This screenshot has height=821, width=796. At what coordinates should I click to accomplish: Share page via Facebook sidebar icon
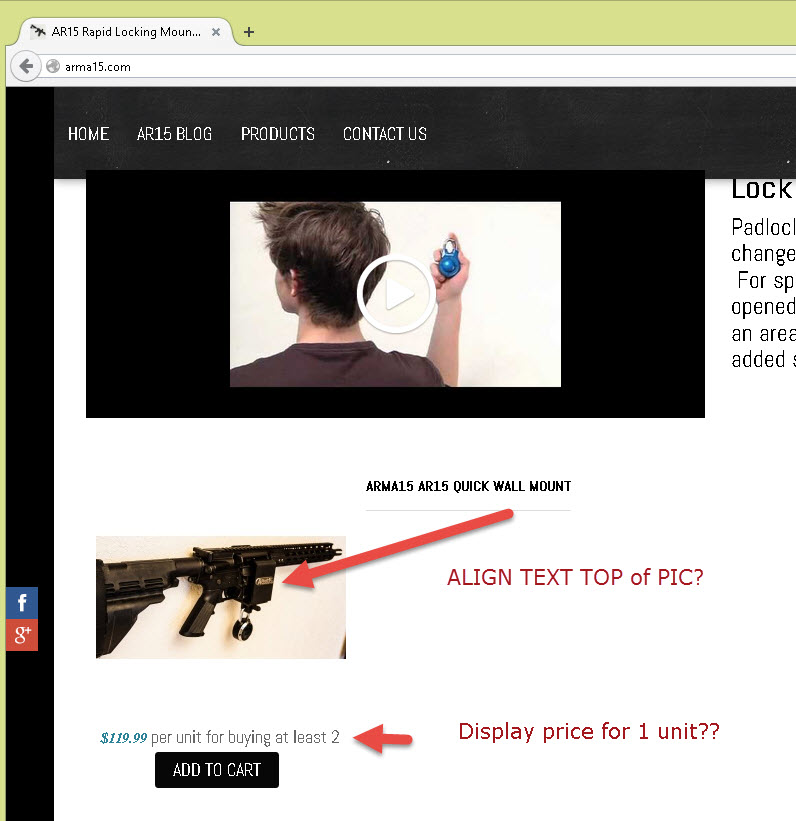click(22, 603)
